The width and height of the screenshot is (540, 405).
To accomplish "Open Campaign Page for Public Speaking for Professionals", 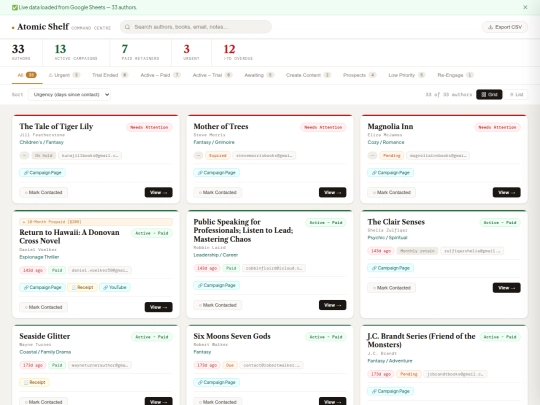I will click(x=217, y=285).
